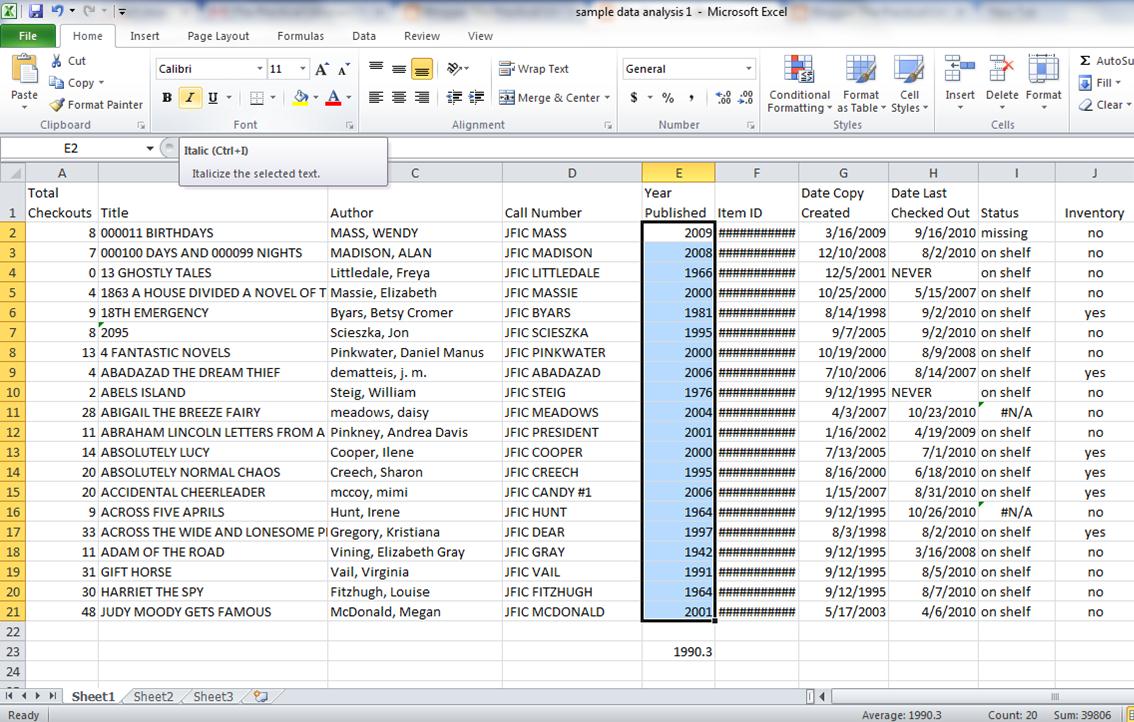The width and height of the screenshot is (1134, 722).
Task: Expand the General number format dropdown
Action: pyautogui.click(x=748, y=69)
